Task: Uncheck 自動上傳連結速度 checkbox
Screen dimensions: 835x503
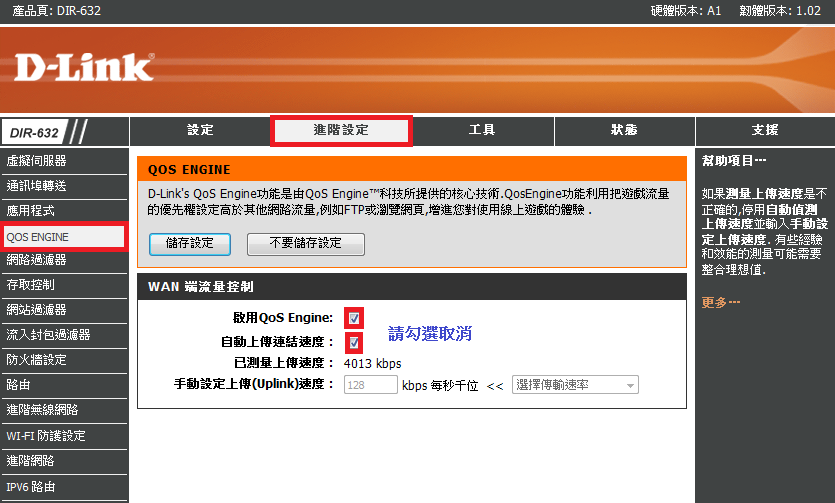Action: coord(354,343)
